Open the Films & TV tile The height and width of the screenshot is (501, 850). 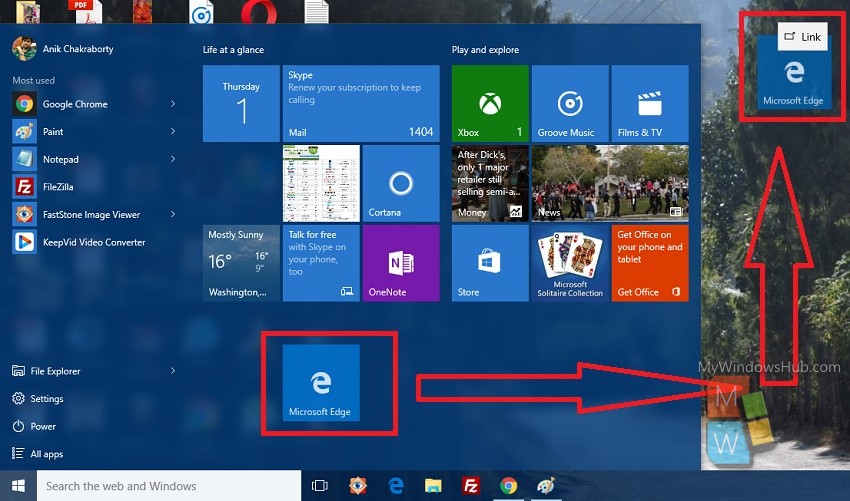point(650,104)
